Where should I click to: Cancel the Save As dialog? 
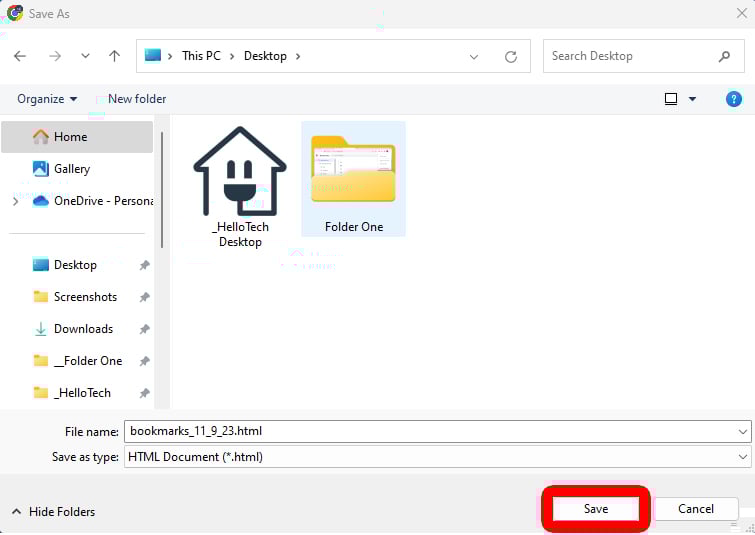695,509
